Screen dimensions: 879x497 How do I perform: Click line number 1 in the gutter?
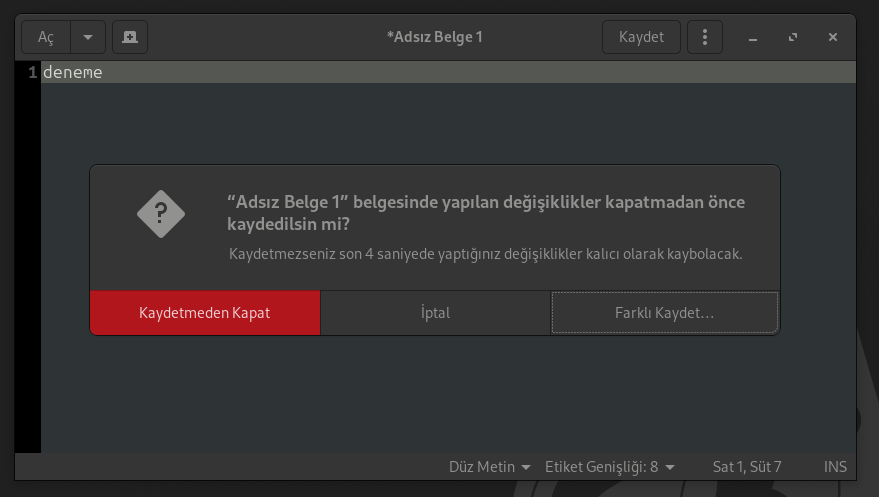pyautogui.click(x=33, y=72)
